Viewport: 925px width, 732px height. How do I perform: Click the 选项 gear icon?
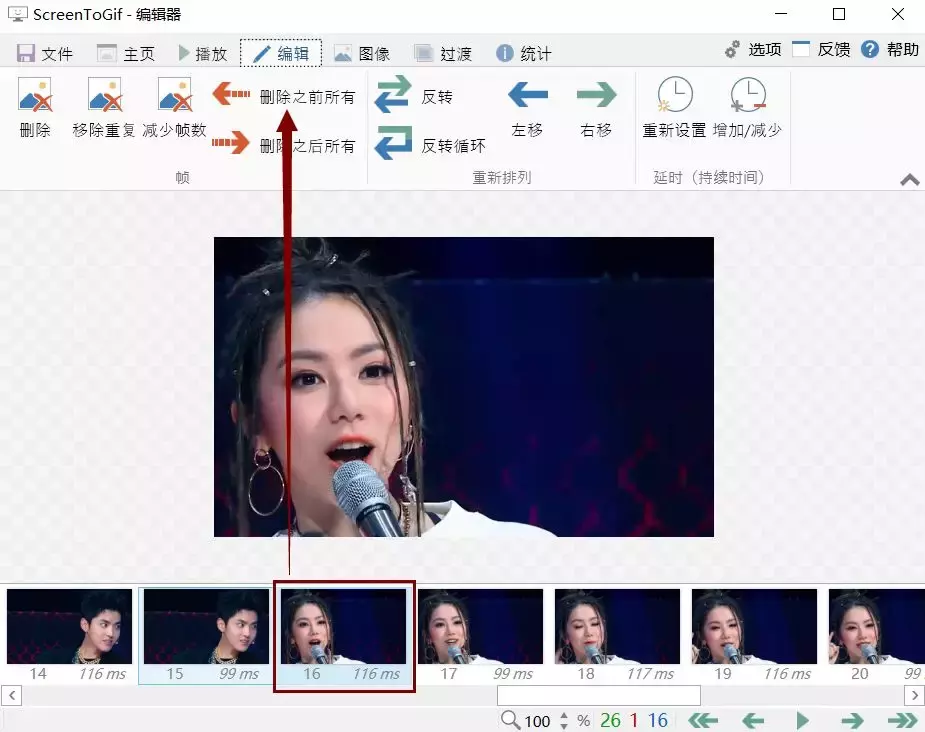pos(732,50)
